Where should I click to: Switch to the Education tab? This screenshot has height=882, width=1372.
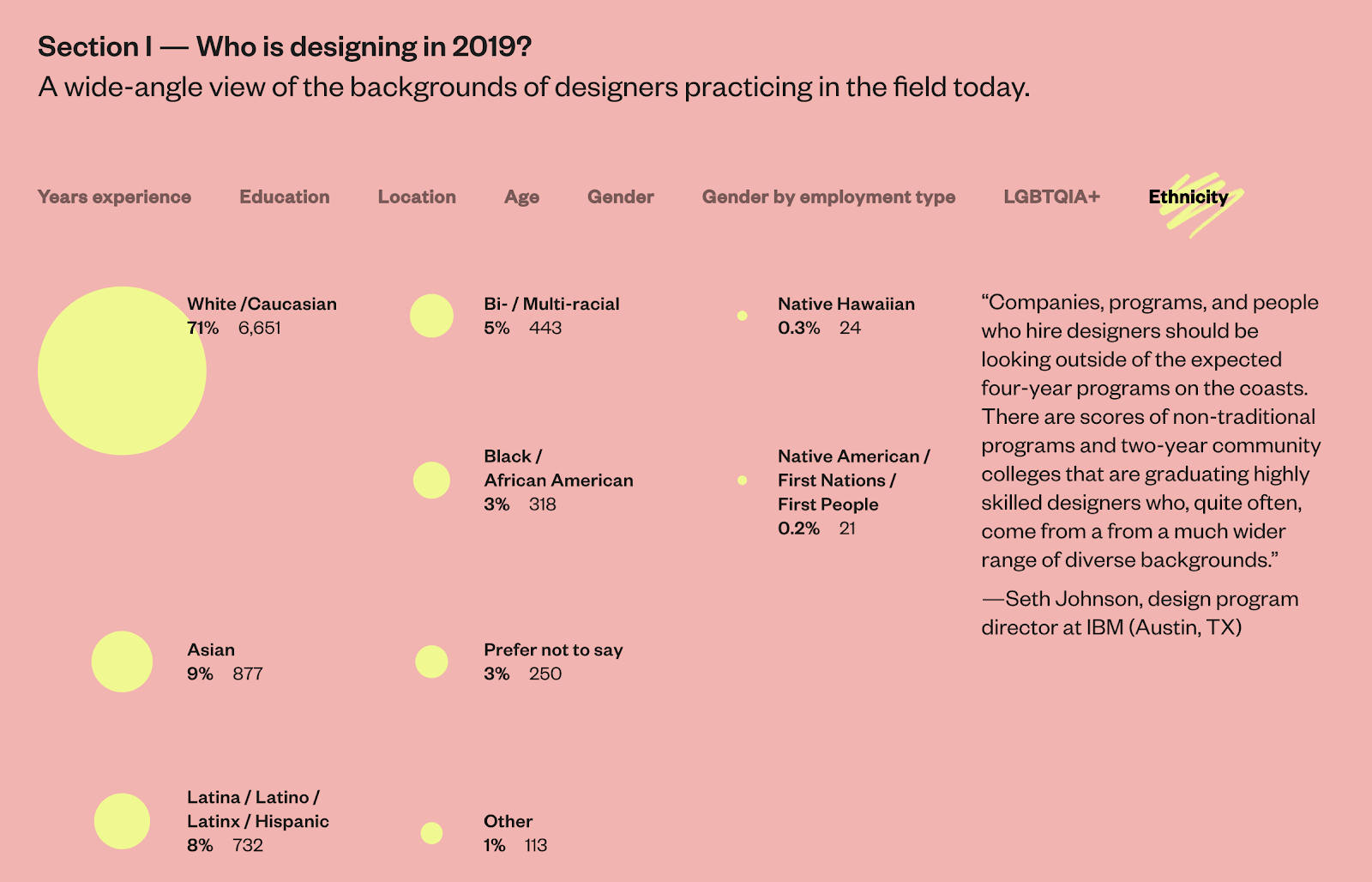point(285,196)
